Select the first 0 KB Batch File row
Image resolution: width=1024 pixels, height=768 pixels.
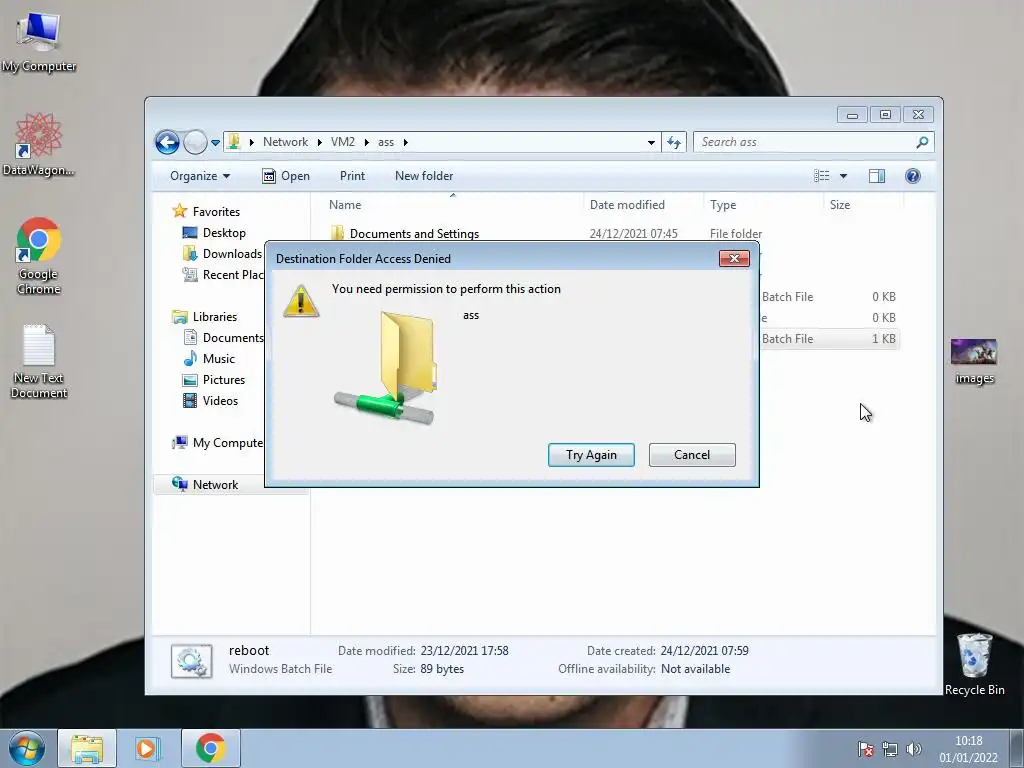click(829, 296)
